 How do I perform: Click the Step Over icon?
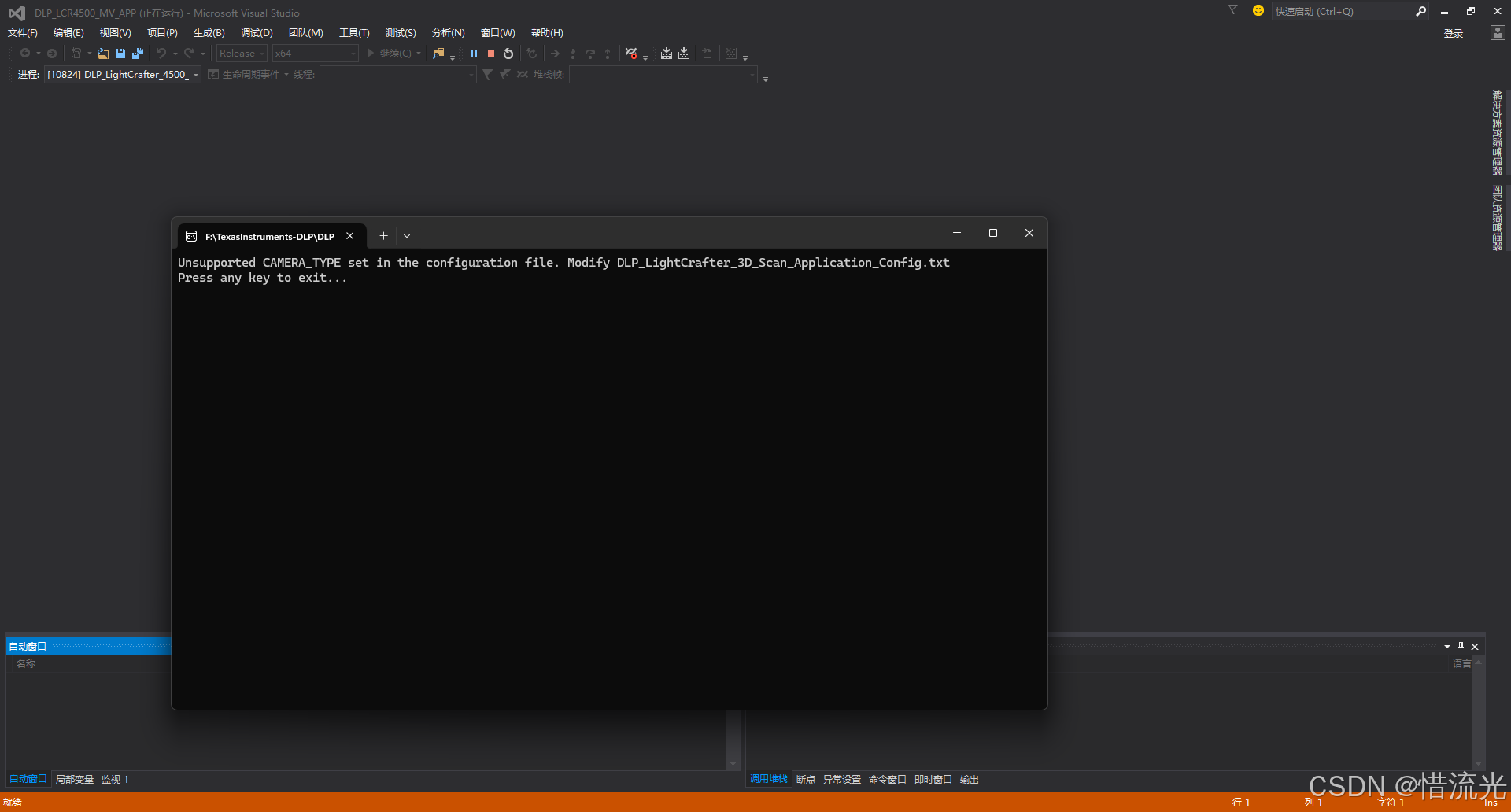pyautogui.click(x=590, y=54)
